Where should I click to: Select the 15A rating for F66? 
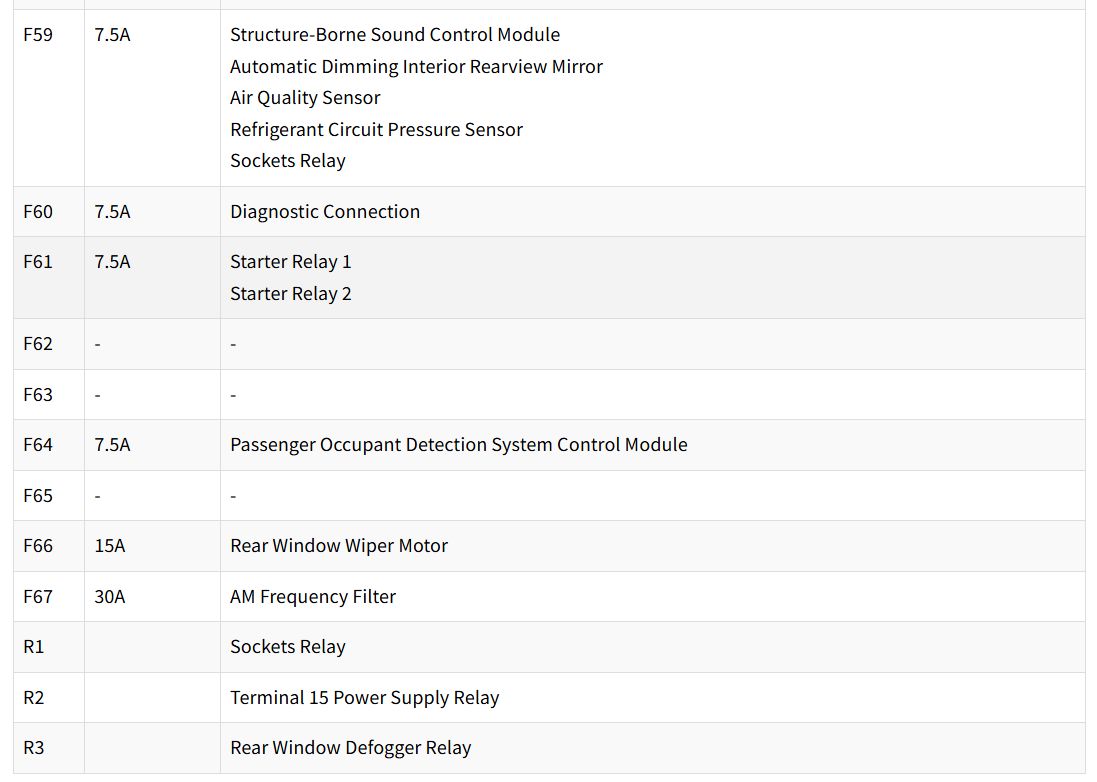(110, 546)
